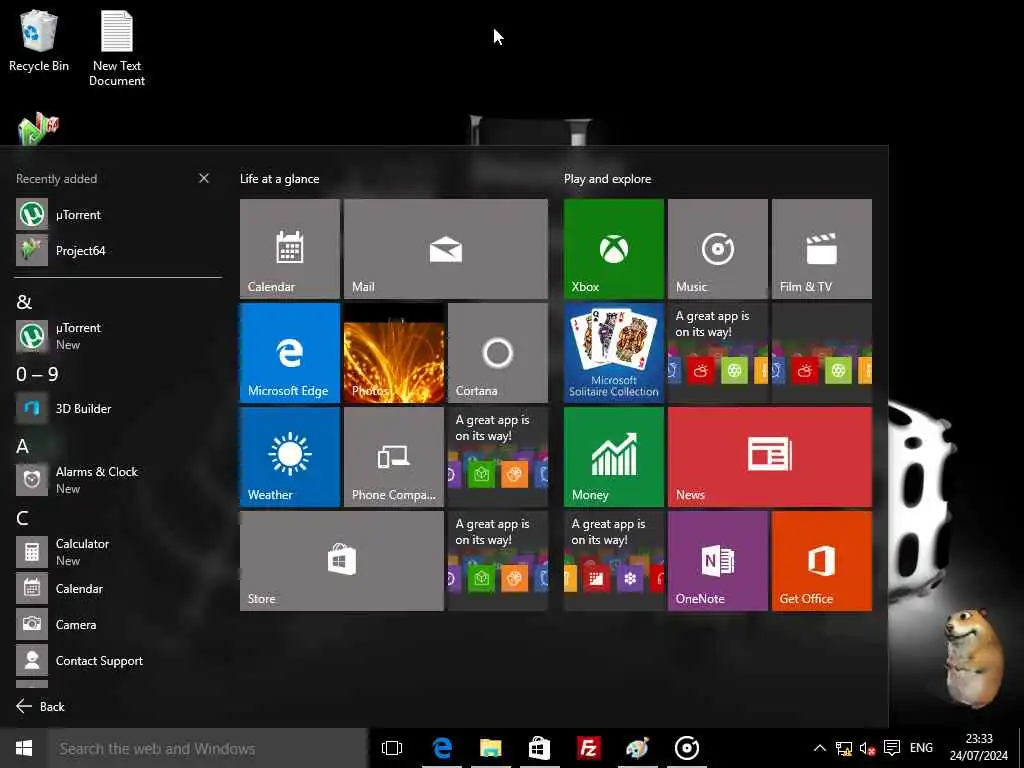The height and width of the screenshot is (768, 1024).
Task: Change ENG input language
Action: click(921, 748)
